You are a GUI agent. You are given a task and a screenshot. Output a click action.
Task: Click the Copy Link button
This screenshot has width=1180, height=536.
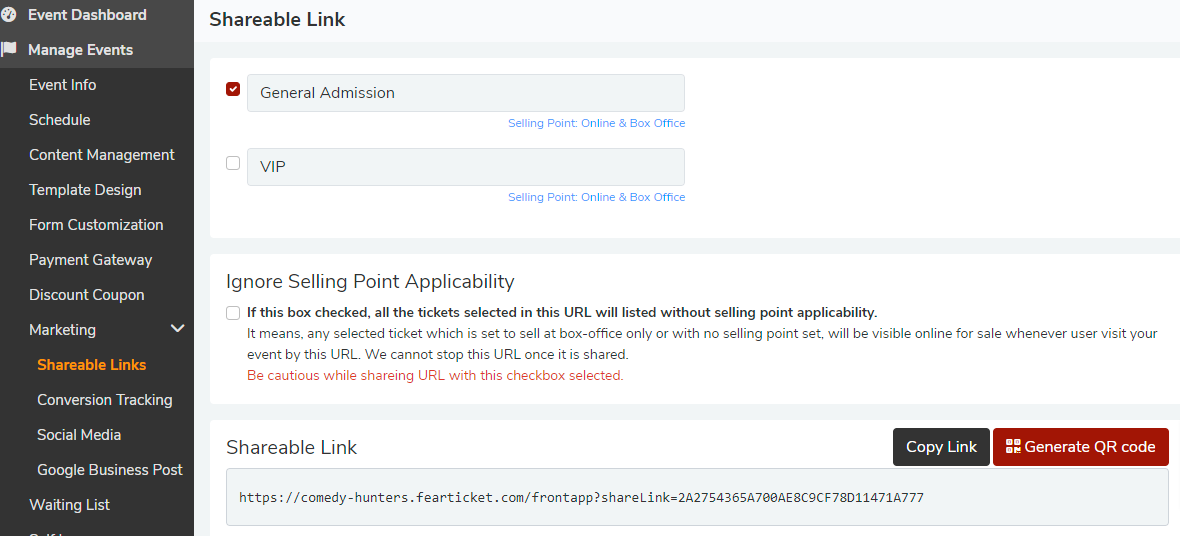(x=941, y=447)
